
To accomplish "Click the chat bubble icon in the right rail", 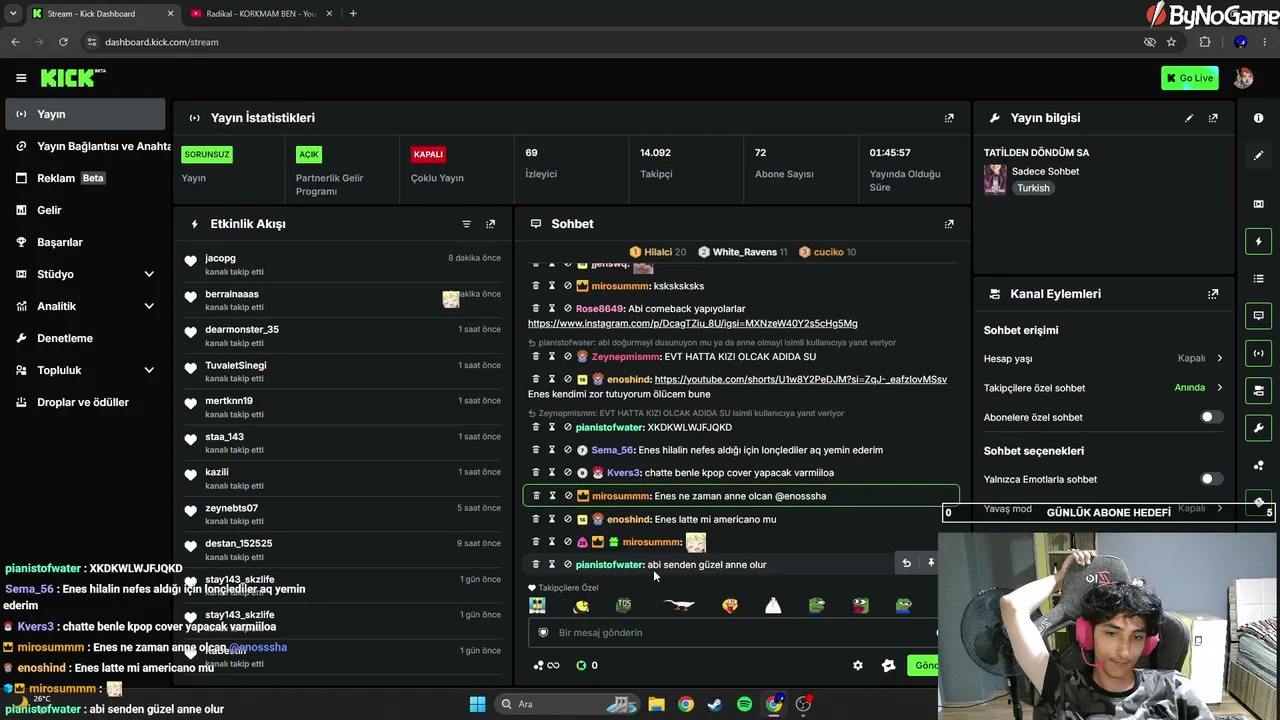I will pyautogui.click(x=1258, y=316).
